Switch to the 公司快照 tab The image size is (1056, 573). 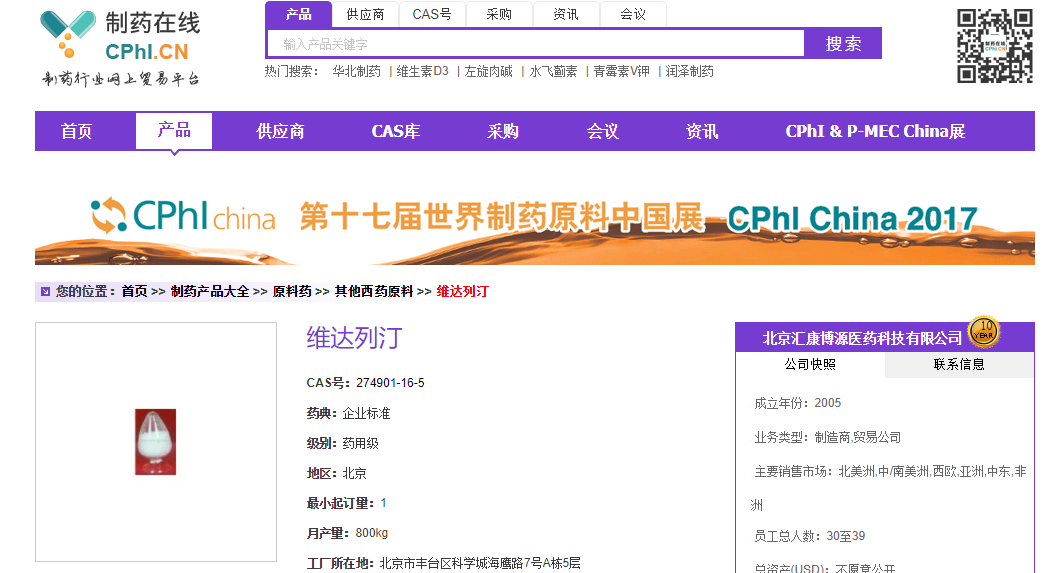tap(810, 364)
